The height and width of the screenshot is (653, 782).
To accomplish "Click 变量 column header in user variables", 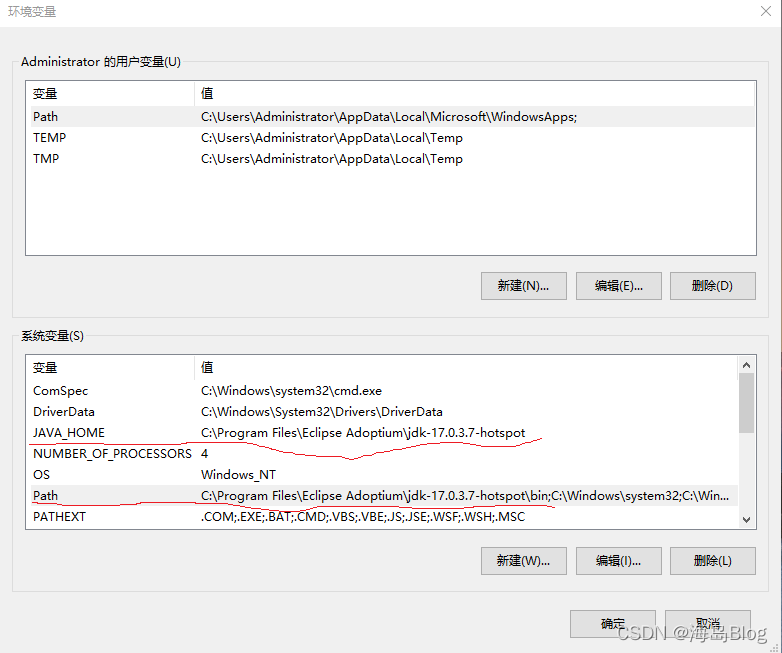I will tap(112, 93).
